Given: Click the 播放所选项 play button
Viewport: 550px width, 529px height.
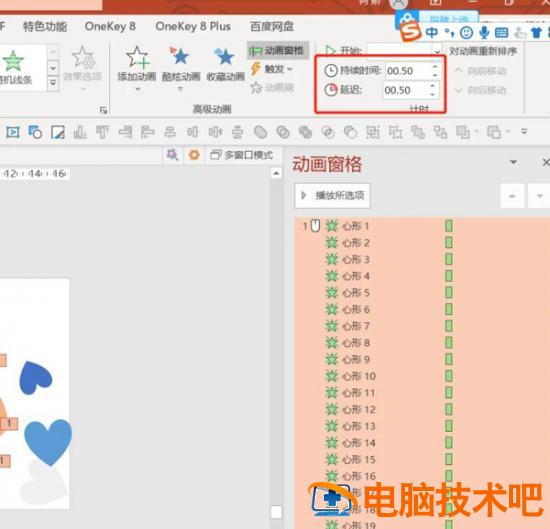Looking at the screenshot, I should tap(332, 196).
